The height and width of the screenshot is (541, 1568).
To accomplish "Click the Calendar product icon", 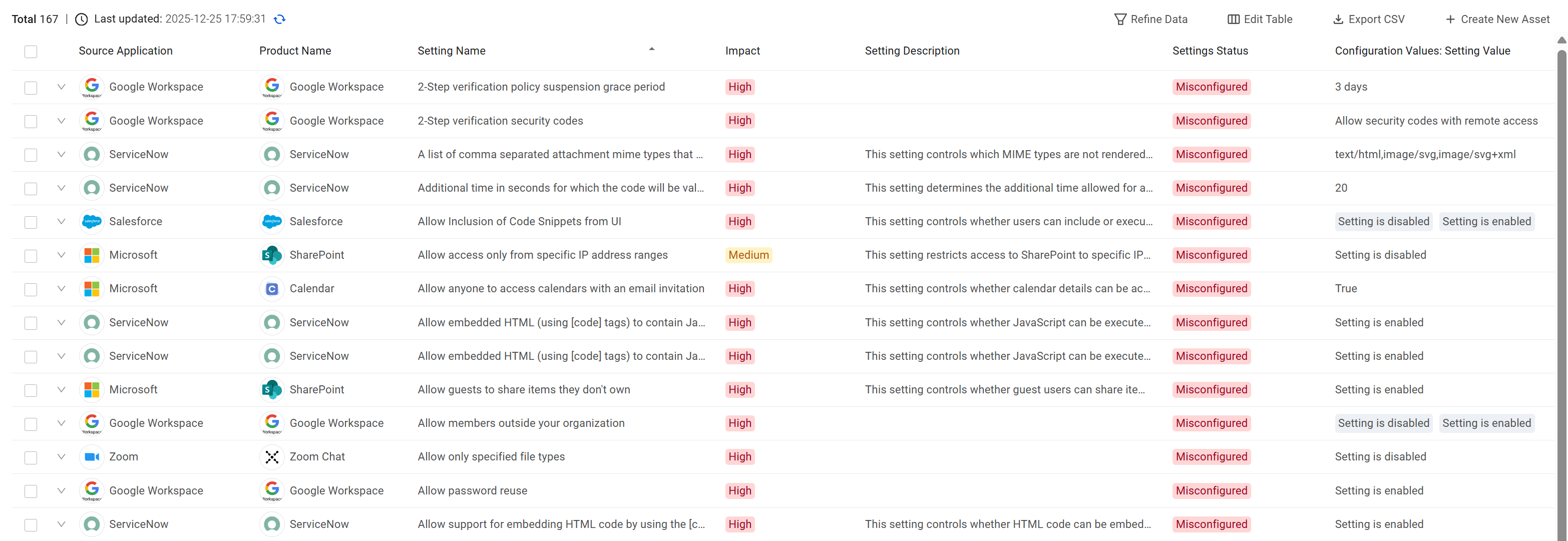I will (x=272, y=288).
